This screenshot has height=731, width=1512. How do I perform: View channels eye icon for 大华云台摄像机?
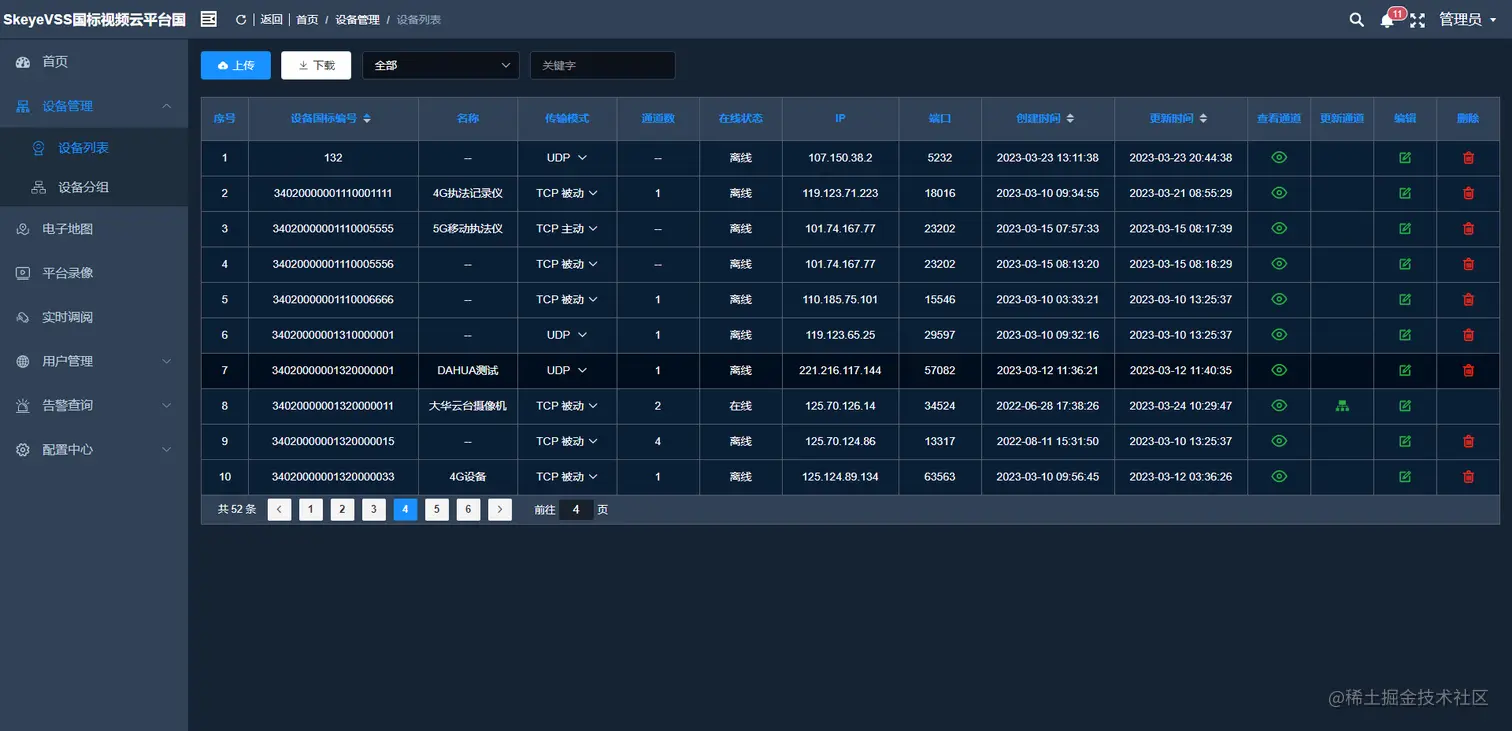[1279, 405]
